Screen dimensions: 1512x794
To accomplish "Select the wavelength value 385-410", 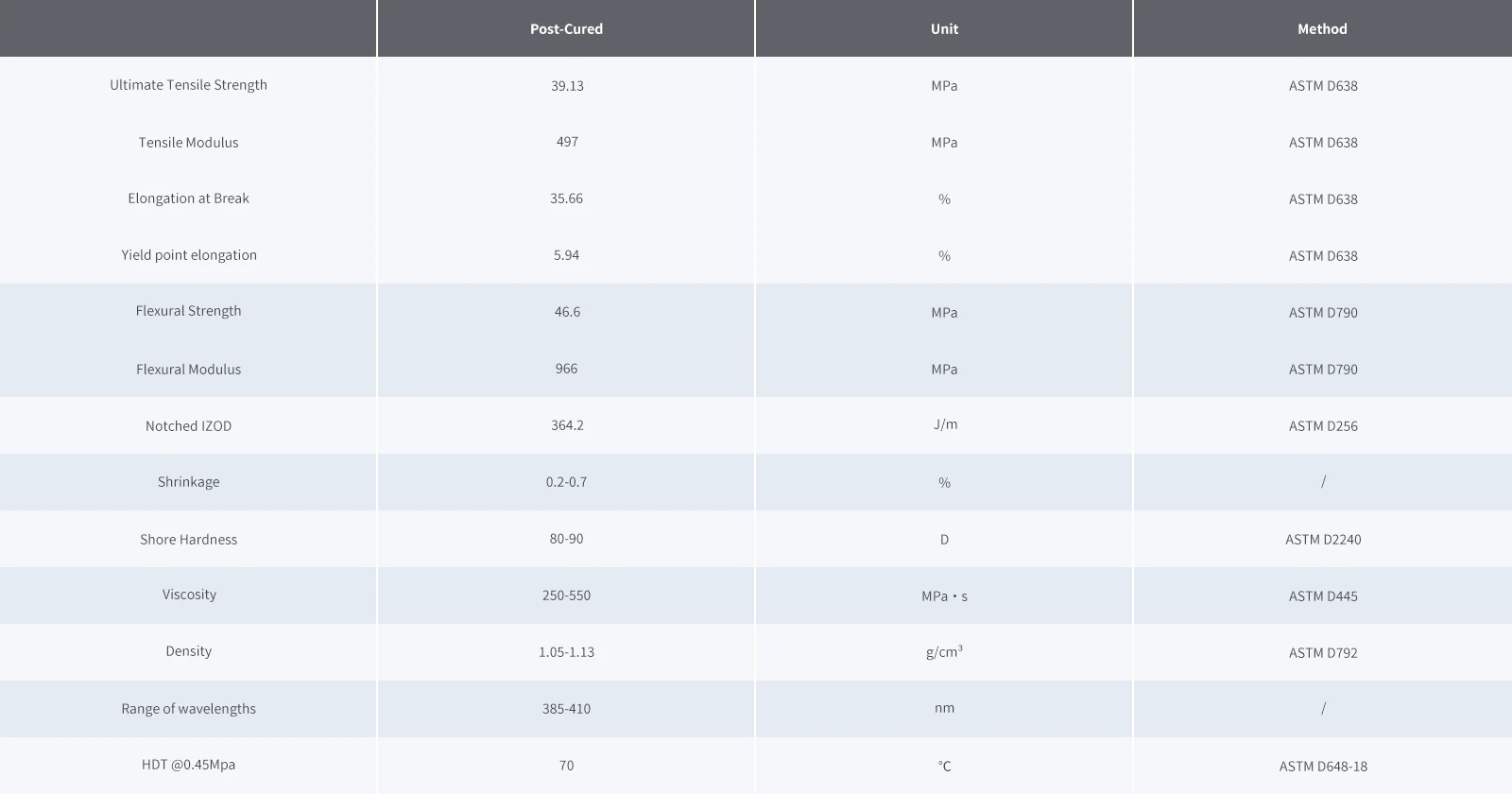I will click(566, 709).
